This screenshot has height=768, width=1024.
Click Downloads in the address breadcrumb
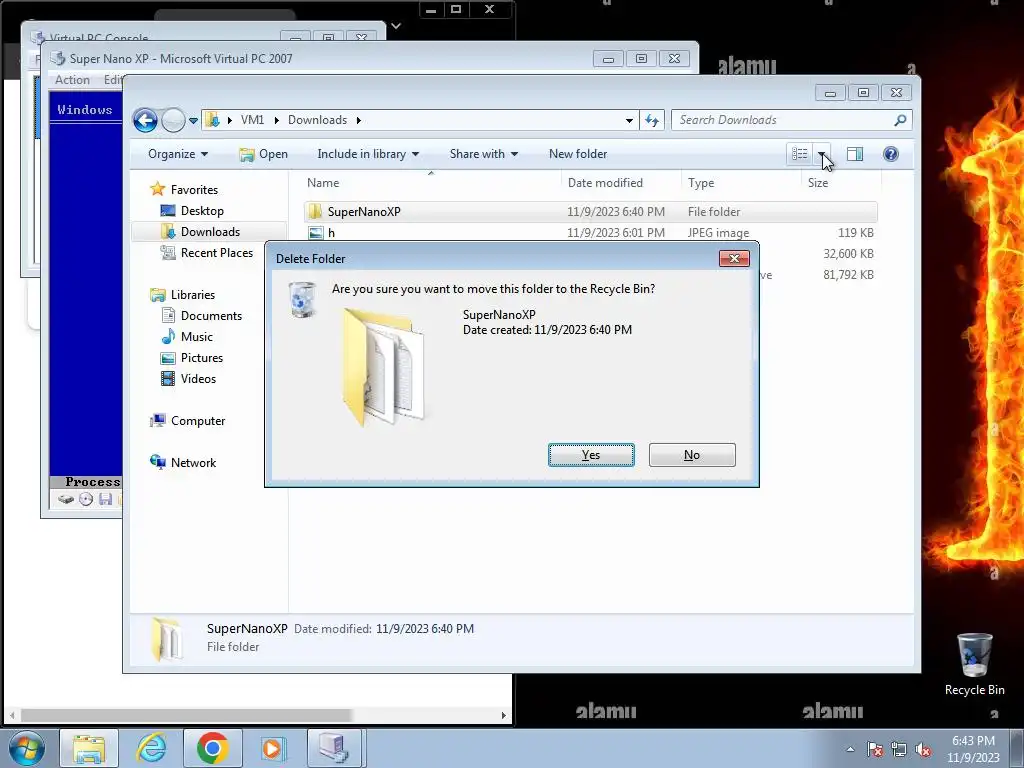click(x=317, y=120)
